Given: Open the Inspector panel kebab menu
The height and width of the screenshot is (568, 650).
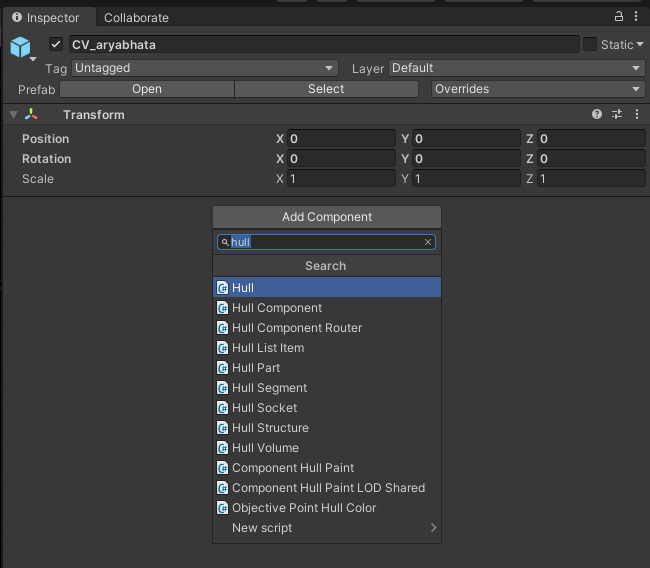Looking at the screenshot, I should [x=637, y=17].
